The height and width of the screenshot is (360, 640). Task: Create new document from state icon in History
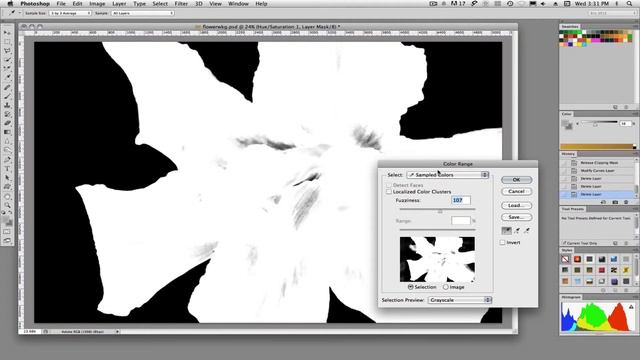point(604,202)
